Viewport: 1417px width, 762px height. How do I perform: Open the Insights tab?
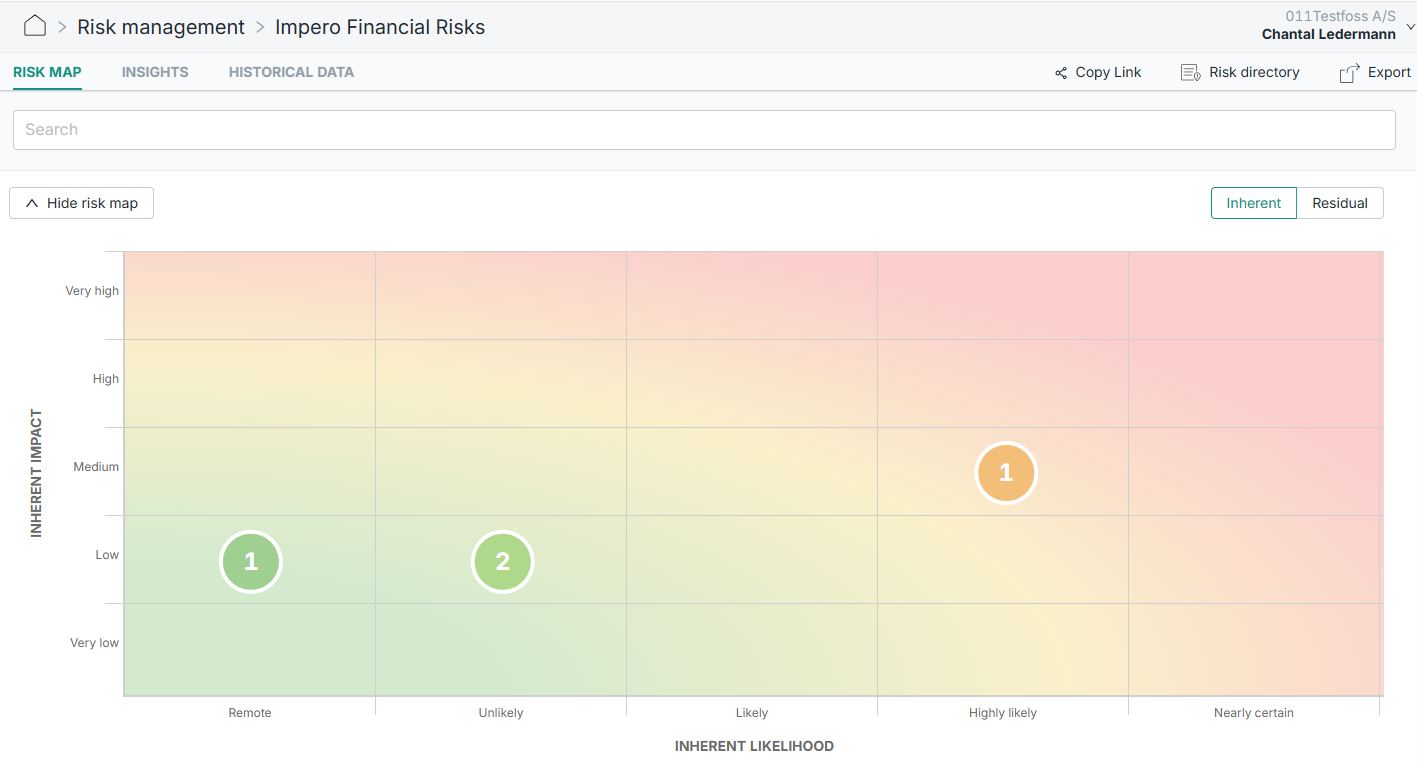click(155, 72)
